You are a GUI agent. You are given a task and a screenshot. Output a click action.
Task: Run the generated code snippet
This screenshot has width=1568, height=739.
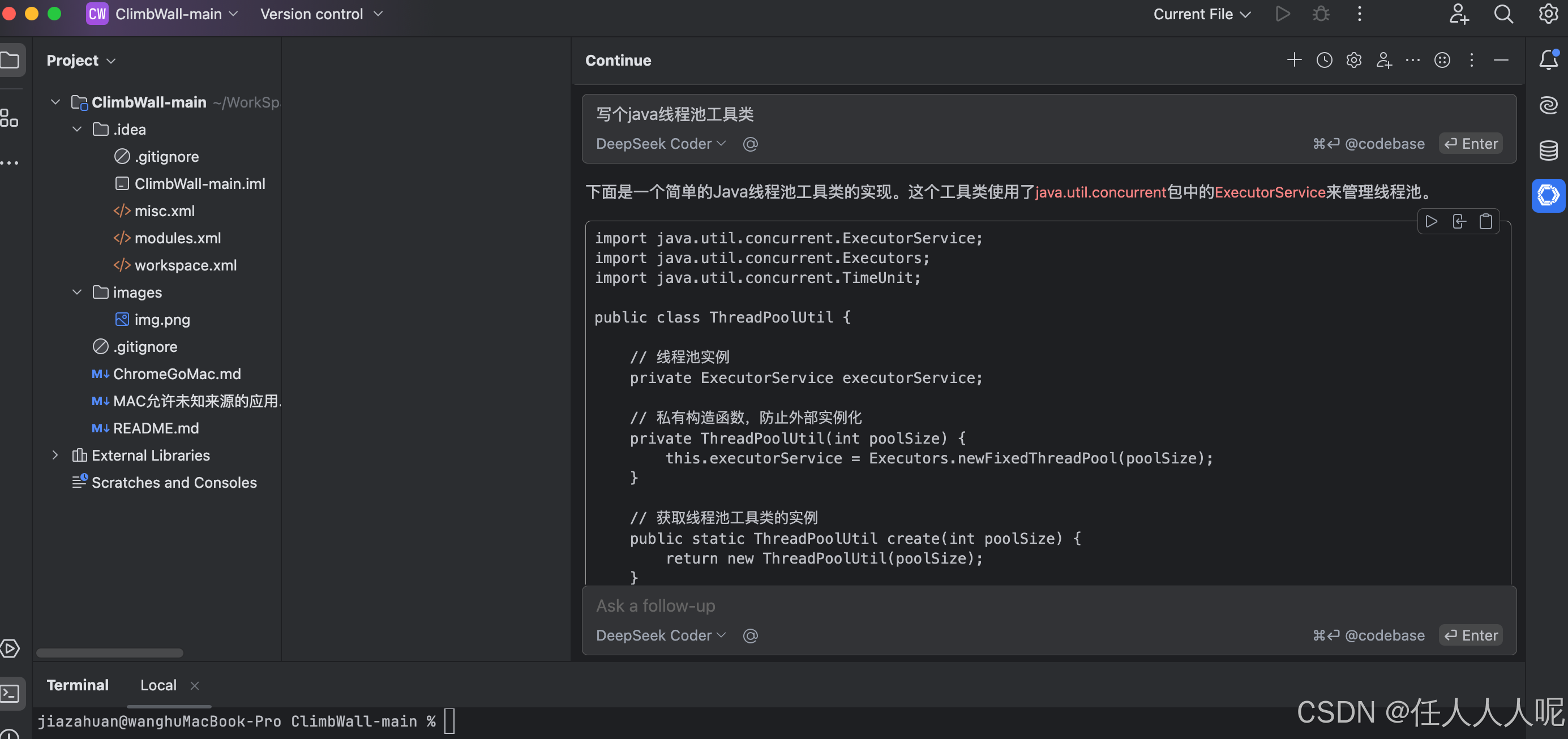click(1431, 221)
